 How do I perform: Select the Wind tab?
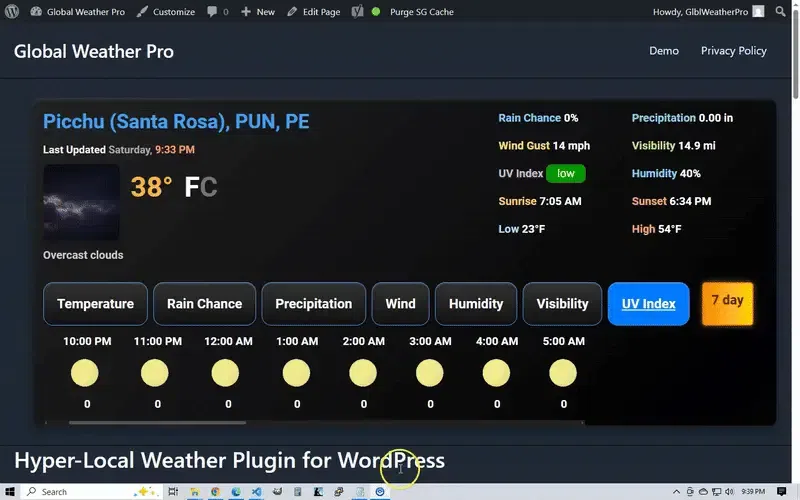tap(401, 304)
